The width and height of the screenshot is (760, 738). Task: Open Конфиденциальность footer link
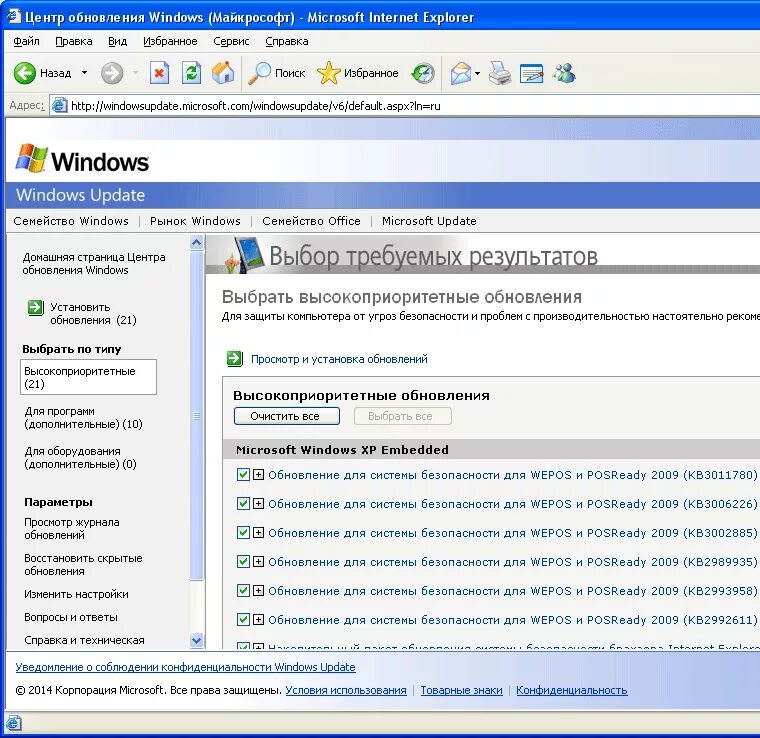(x=571, y=690)
